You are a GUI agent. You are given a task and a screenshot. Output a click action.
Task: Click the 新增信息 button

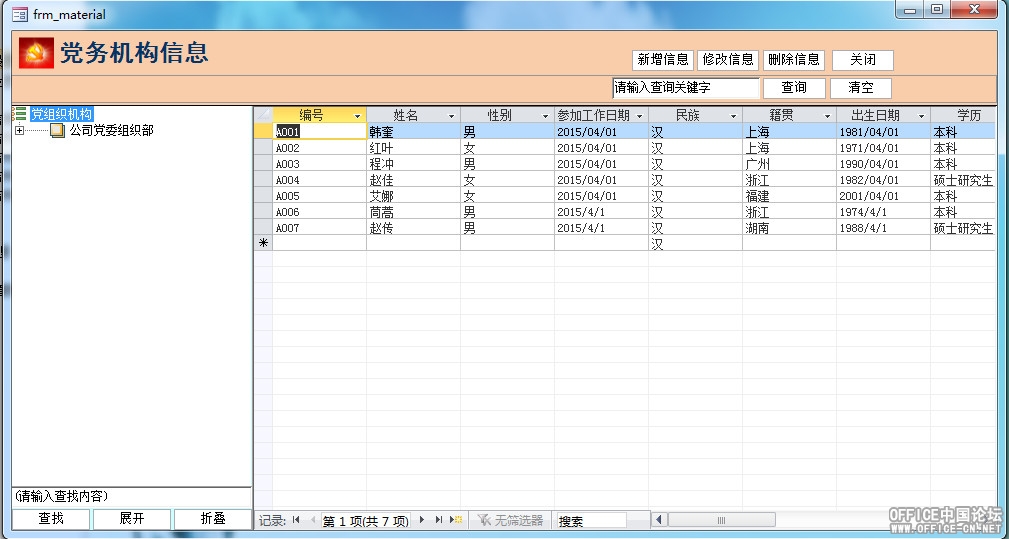click(663, 60)
